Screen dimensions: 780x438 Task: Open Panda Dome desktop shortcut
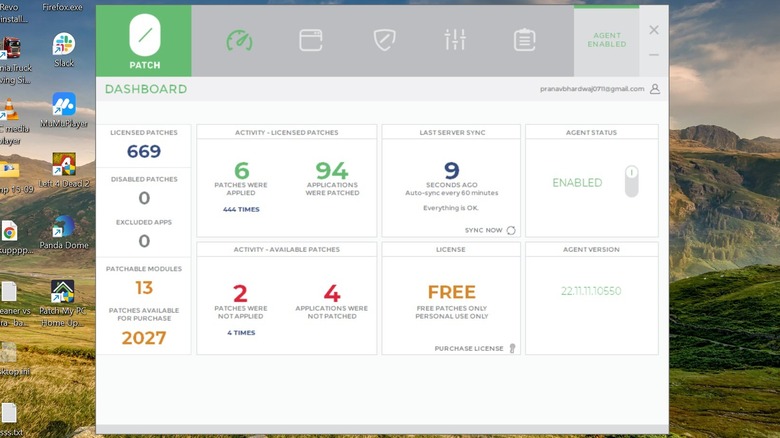tap(63, 231)
